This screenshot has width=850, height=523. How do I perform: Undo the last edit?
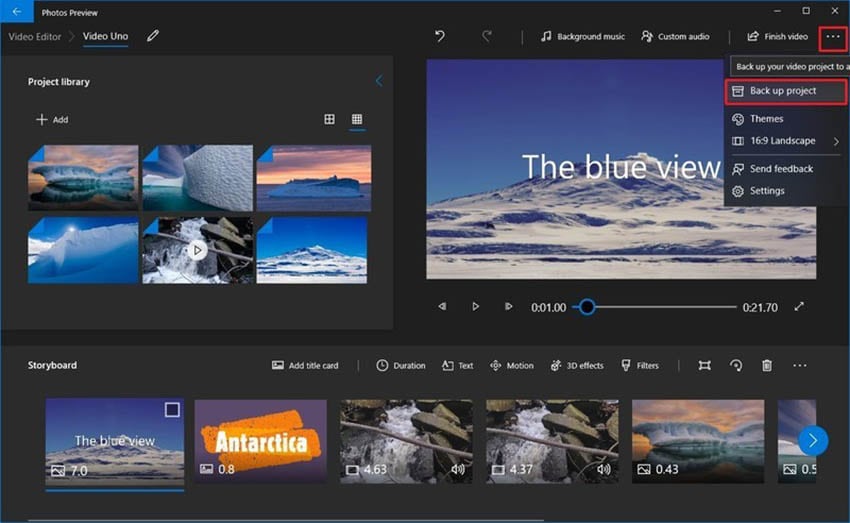440,36
